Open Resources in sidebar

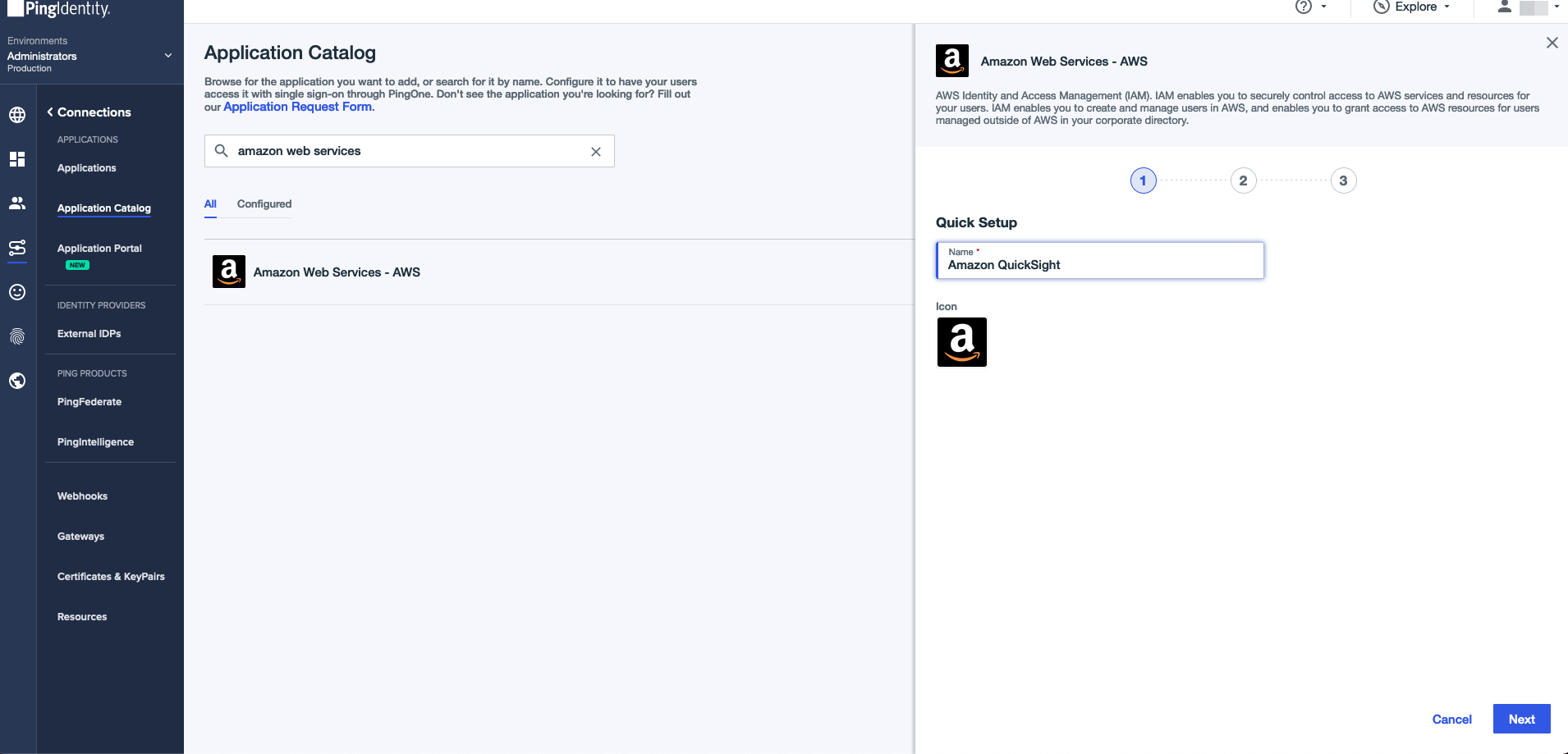[x=82, y=617]
